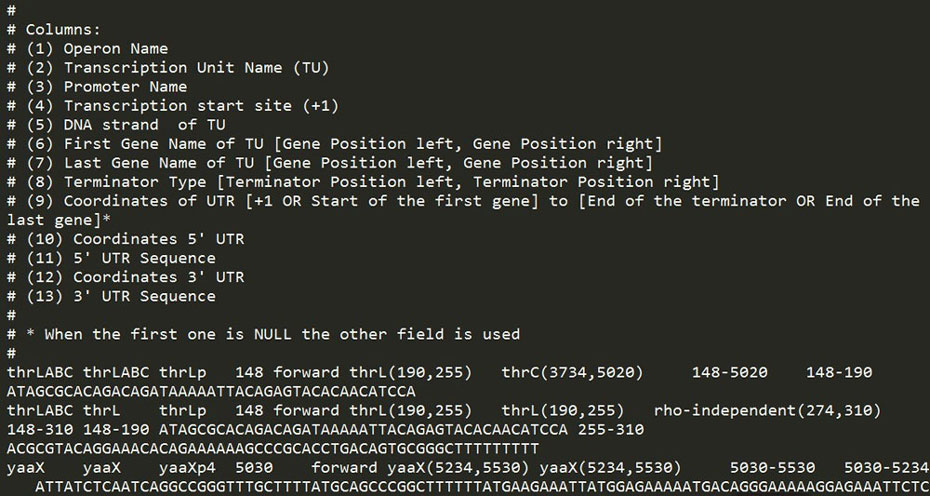Click the '5030-5530' coordinates in yaaX row
The height and width of the screenshot is (496, 930).
pyautogui.click(x=772, y=468)
